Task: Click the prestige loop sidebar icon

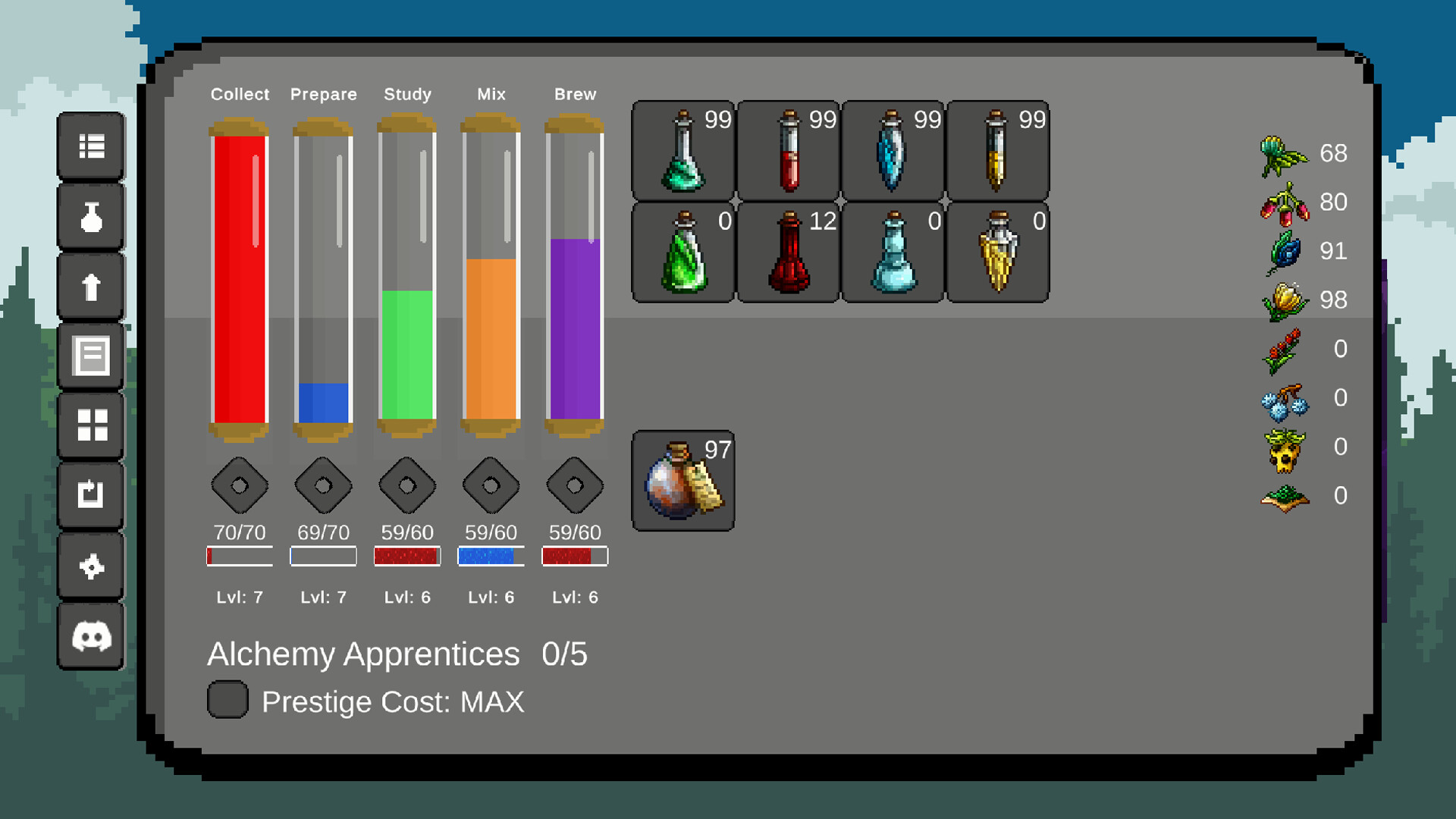Action: coord(90,496)
